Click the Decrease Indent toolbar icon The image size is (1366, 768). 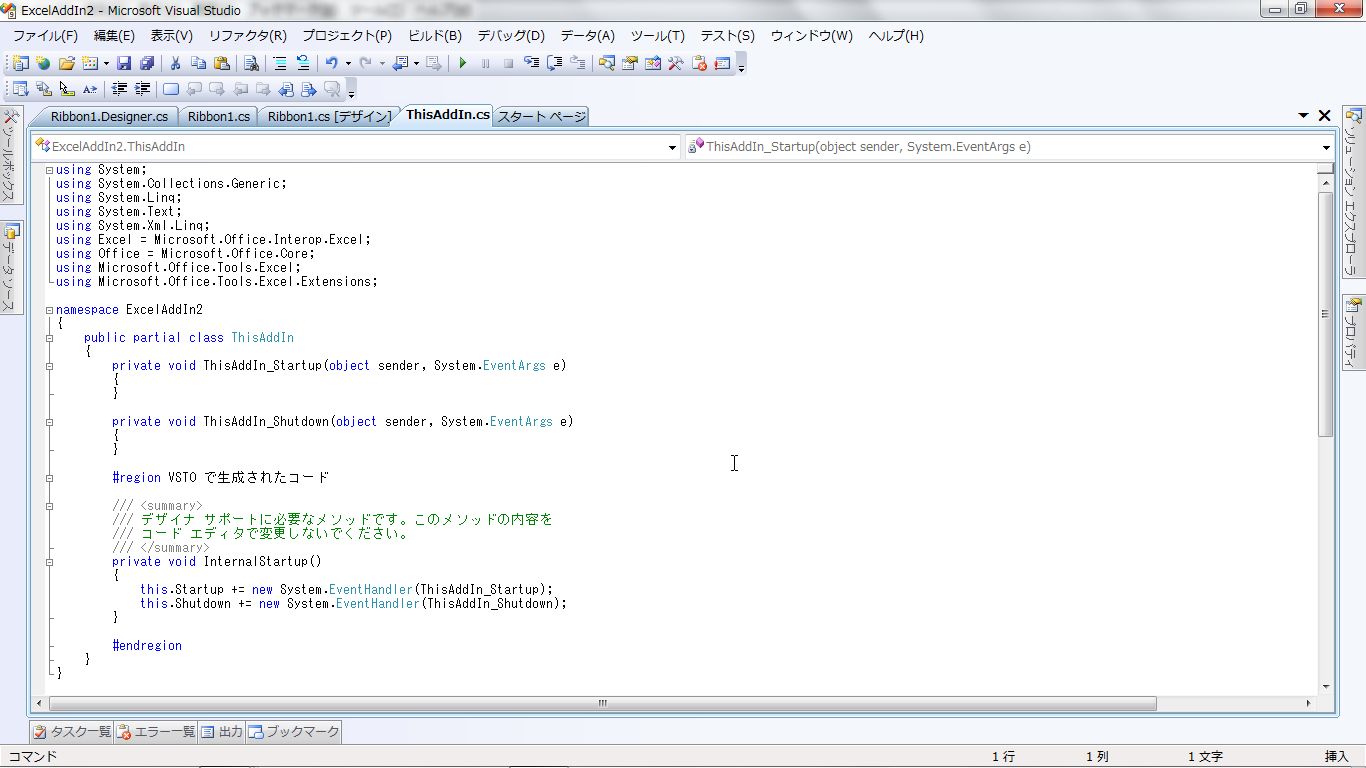119,89
